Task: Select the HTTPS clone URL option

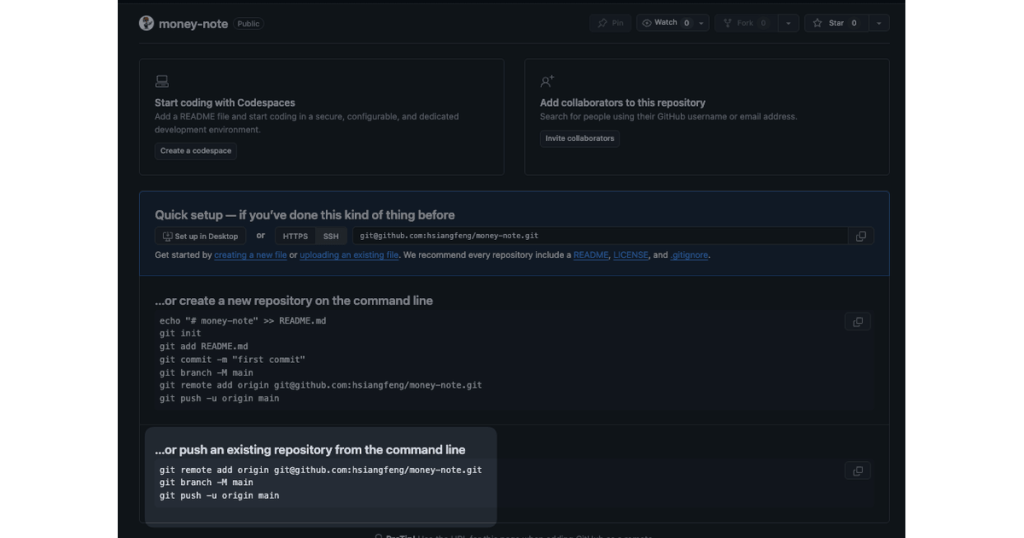Action: pos(295,236)
